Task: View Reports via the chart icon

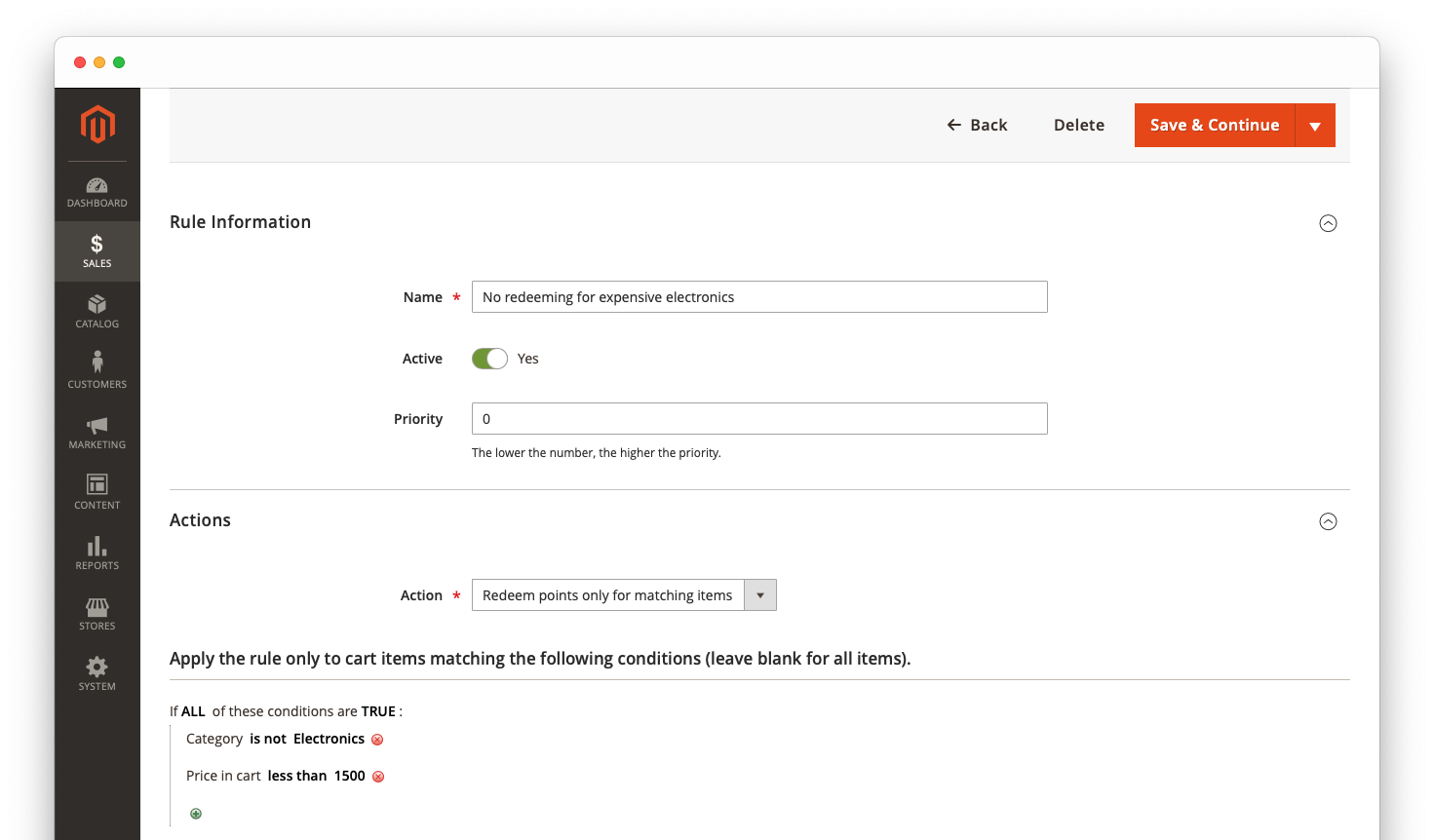Action: [x=97, y=553]
